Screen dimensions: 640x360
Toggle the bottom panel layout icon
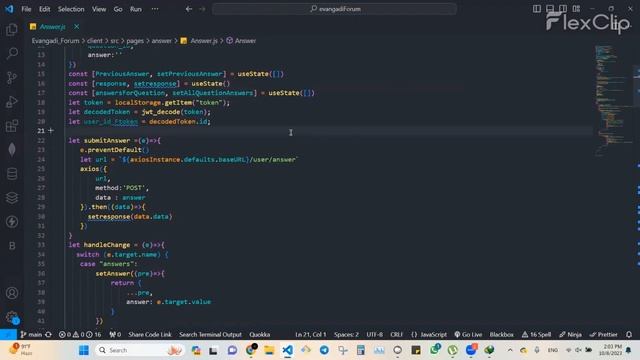[550, 9]
